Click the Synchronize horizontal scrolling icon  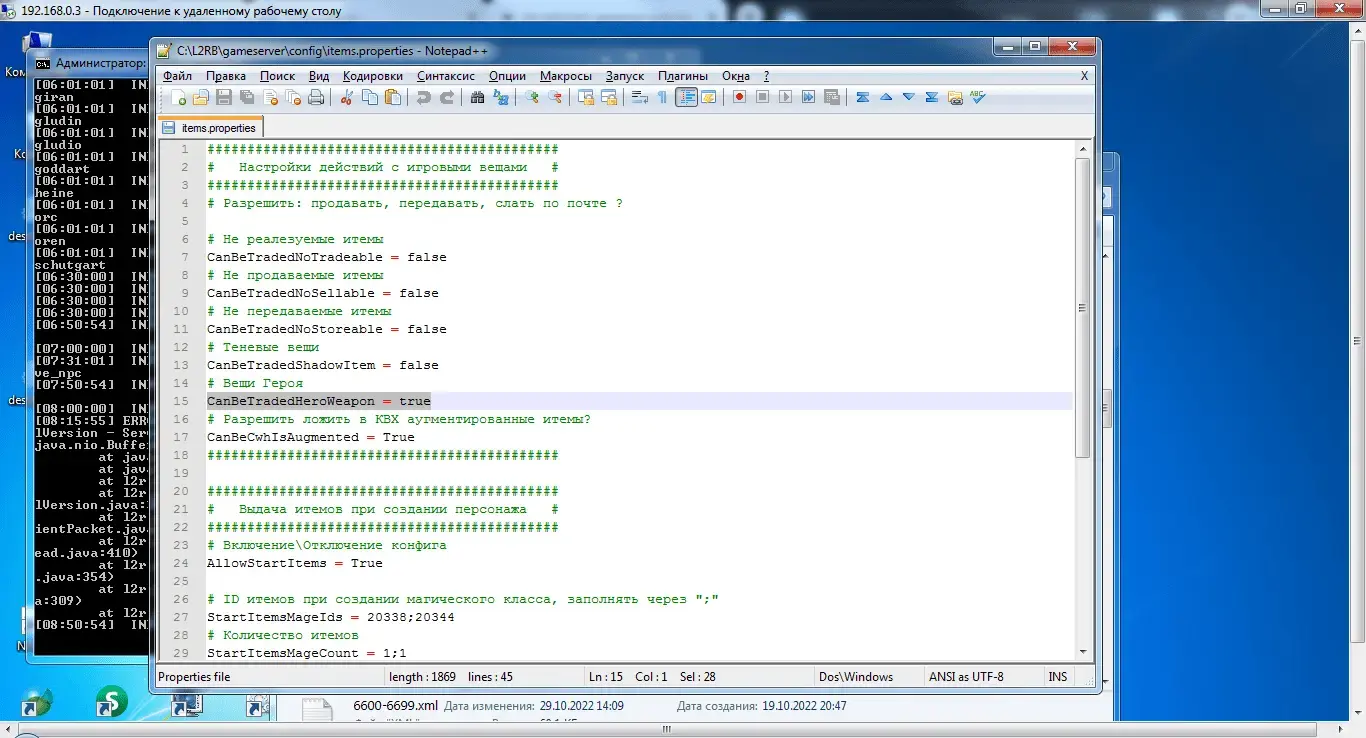click(609, 97)
